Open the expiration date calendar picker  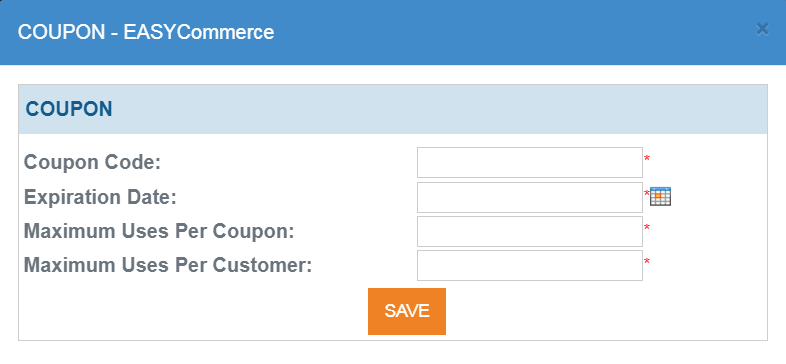[660, 196]
